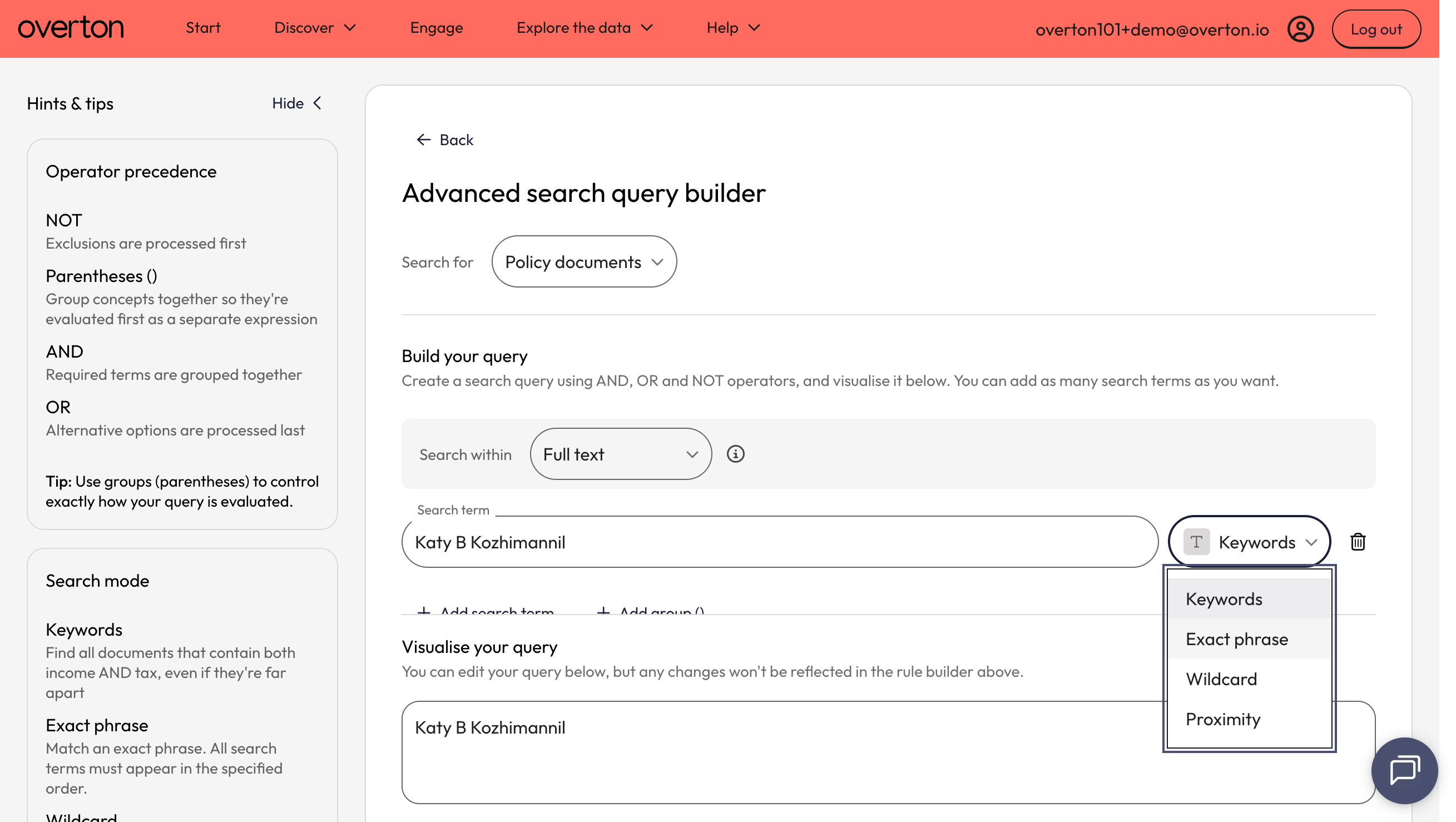Screen dimensions: 1456x822
Task: Click the account email overton101+demo@overton.io
Action: click(1151, 29)
